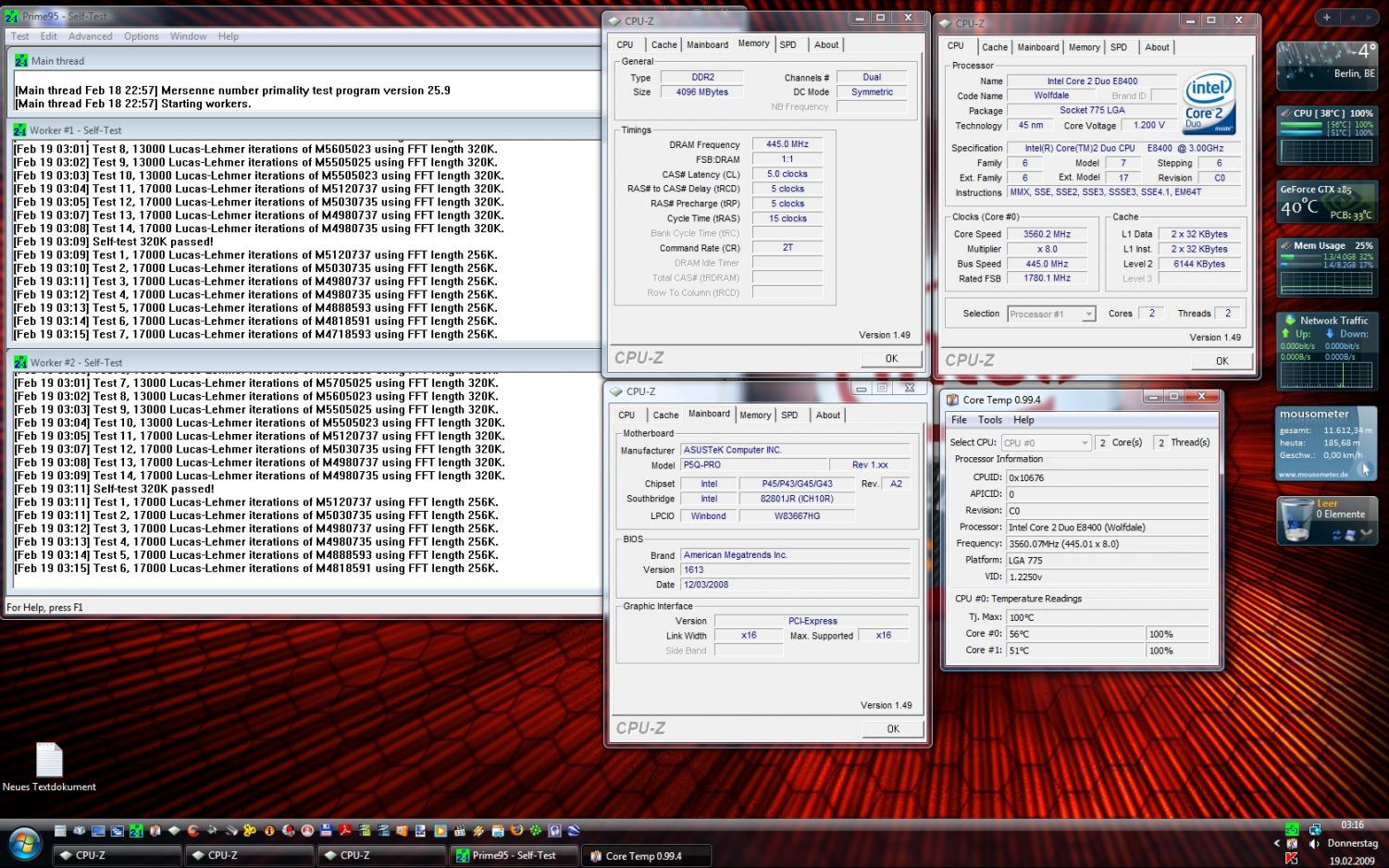The height and width of the screenshot is (868, 1389).
Task: Click the BIOS date value 12/03/2008
Action: tap(795, 585)
